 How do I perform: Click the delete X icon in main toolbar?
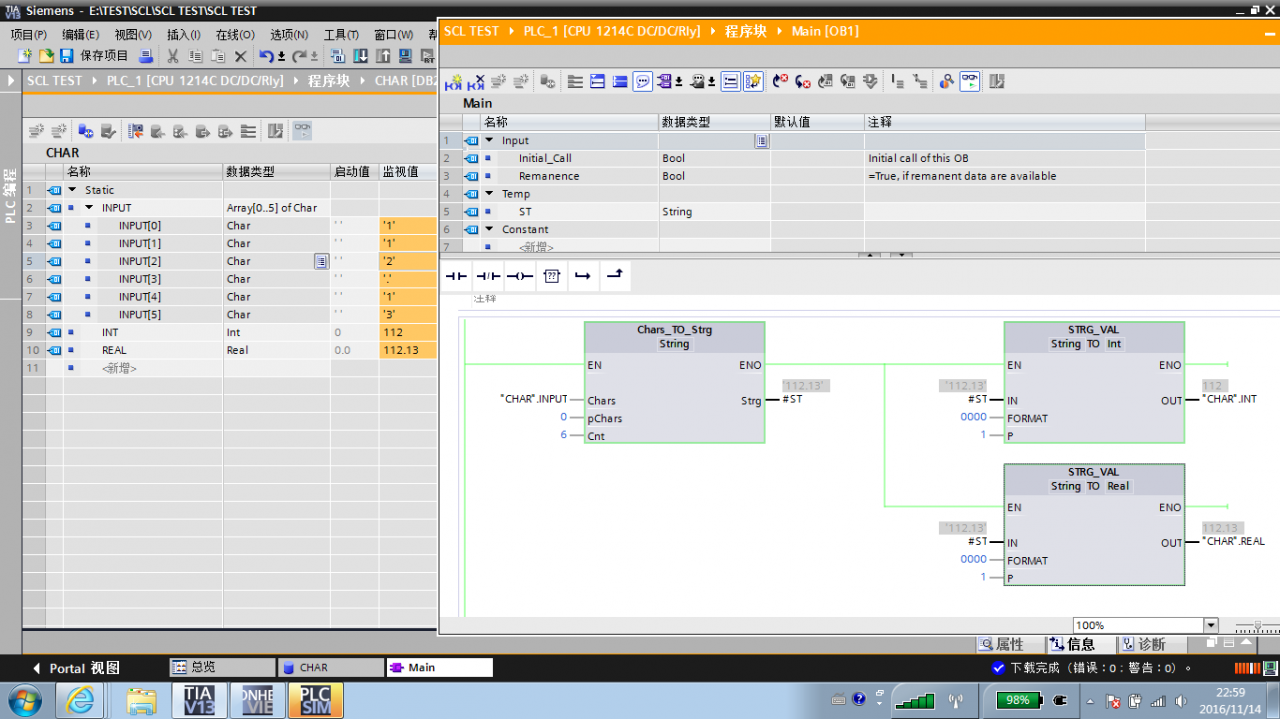click(x=240, y=56)
